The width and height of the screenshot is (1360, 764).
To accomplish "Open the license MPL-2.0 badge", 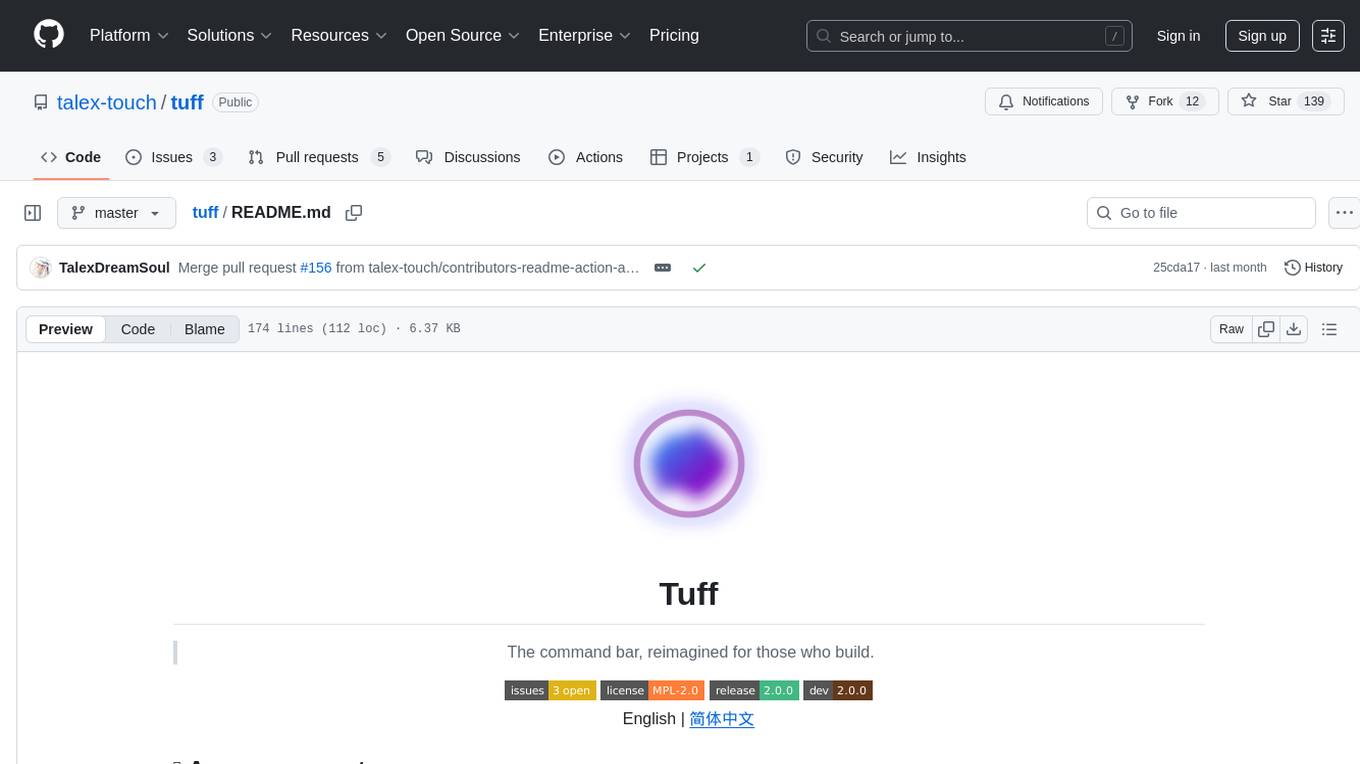I will coord(653,690).
